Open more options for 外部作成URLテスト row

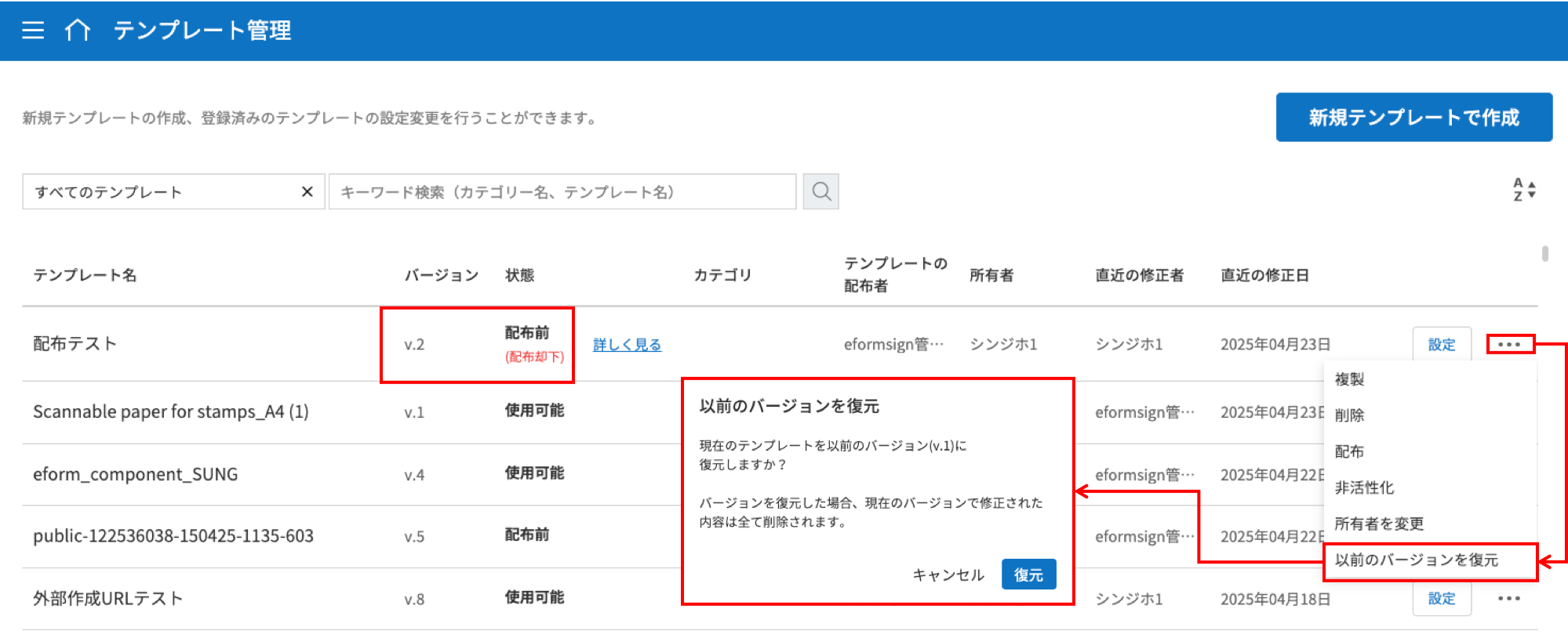coord(1508,599)
